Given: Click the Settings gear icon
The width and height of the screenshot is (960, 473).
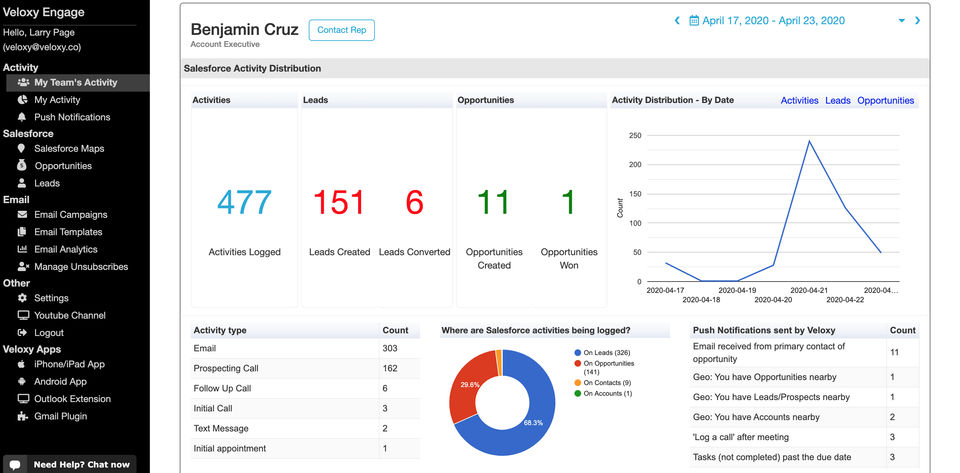Looking at the screenshot, I should [x=23, y=298].
